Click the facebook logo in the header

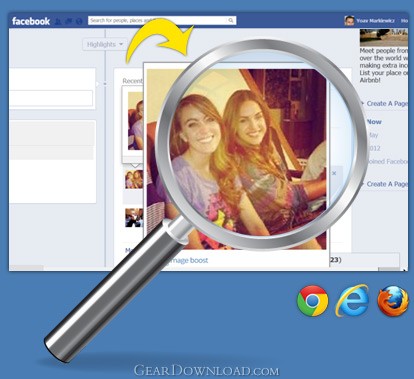pos(31,21)
